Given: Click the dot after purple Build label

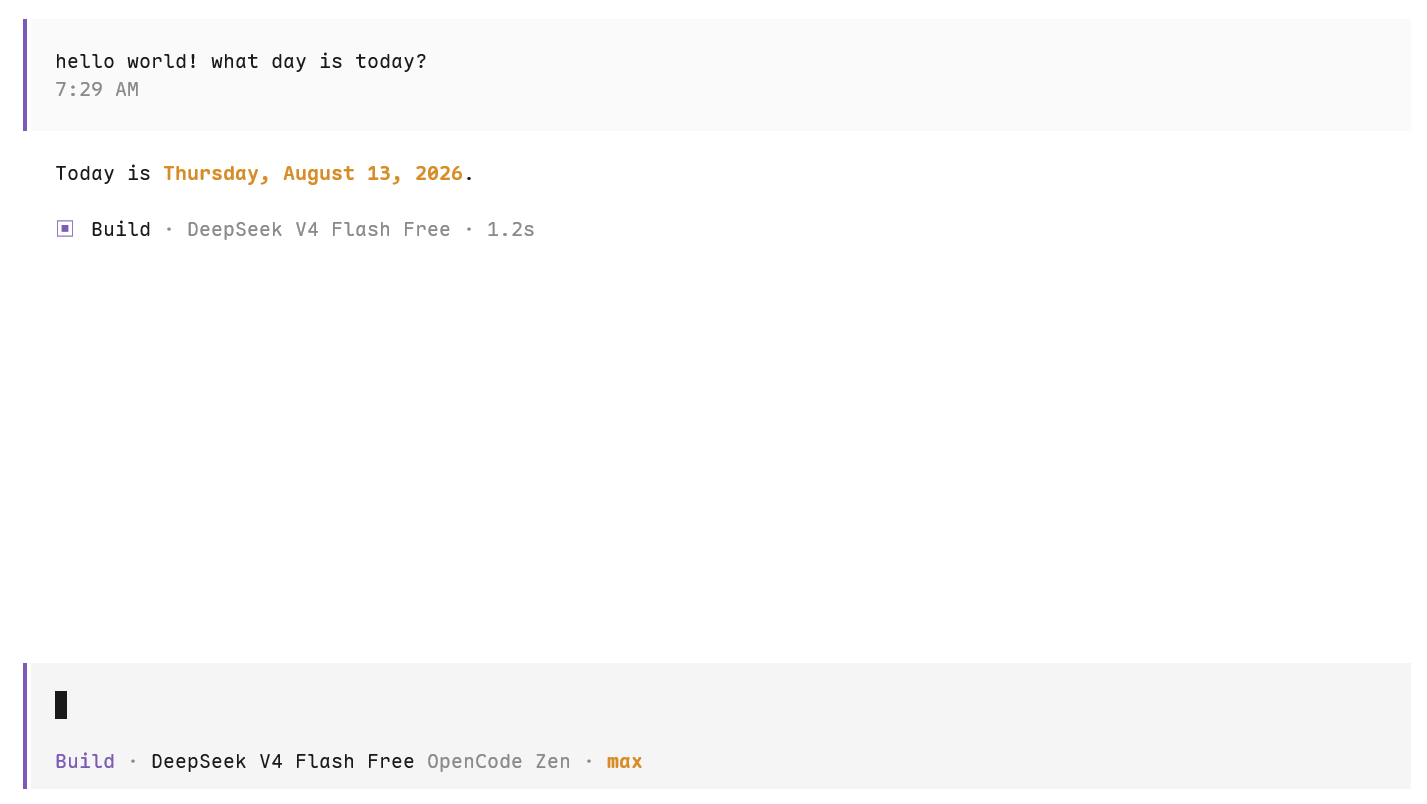Looking at the screenshot, I should (133, 761).
